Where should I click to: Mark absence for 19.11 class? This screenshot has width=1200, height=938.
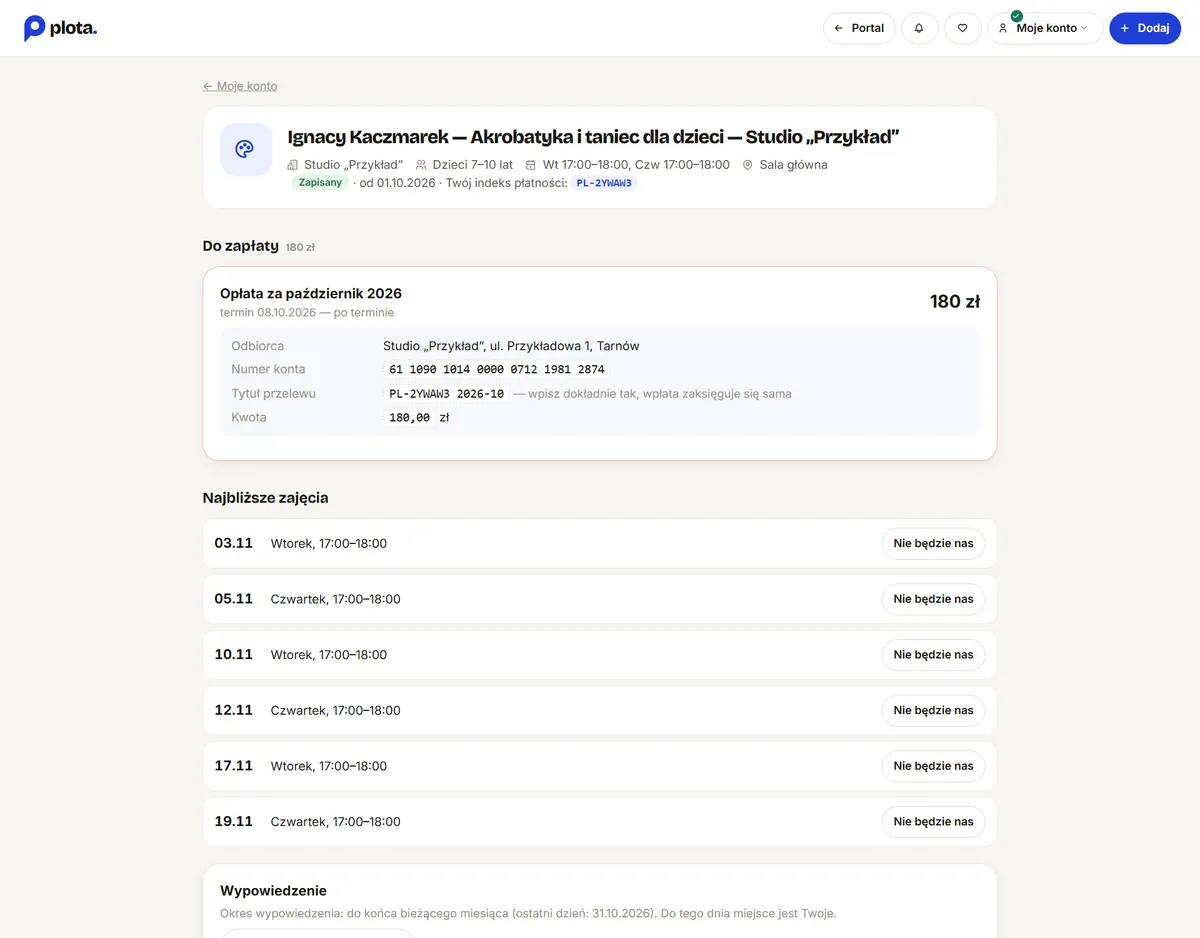click(x=933, y=822)
